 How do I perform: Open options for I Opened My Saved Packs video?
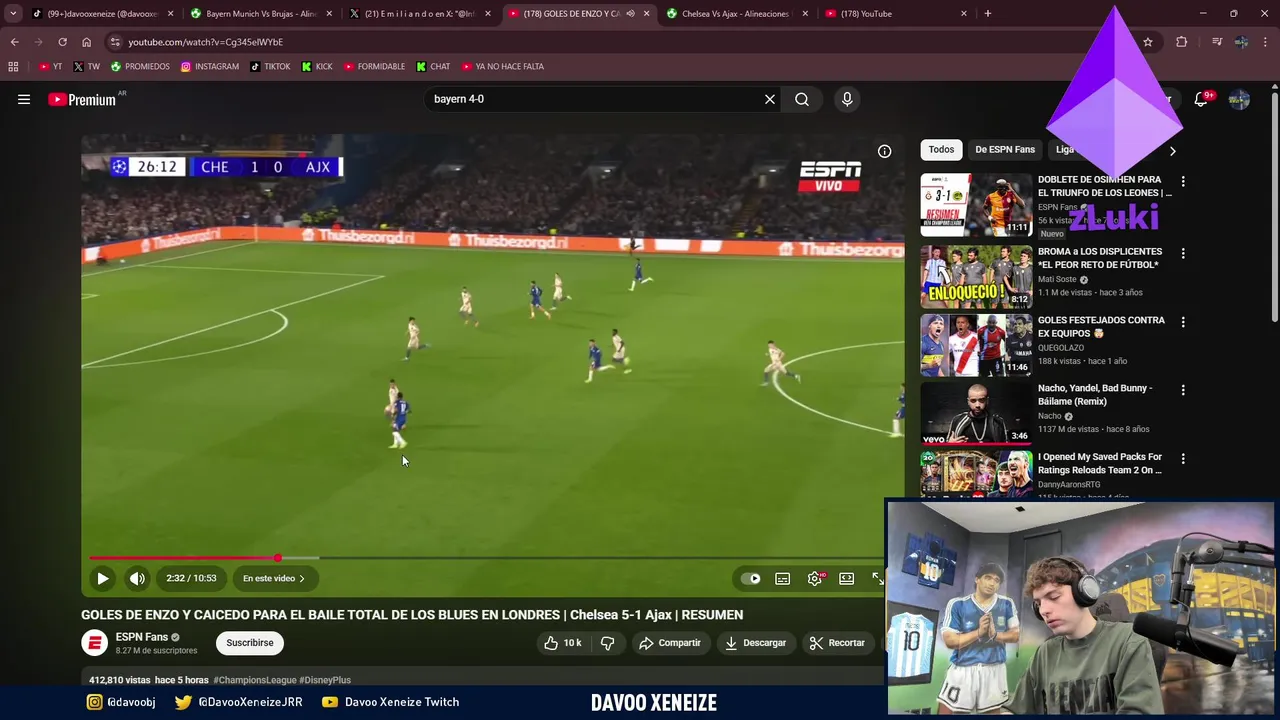1183,459
